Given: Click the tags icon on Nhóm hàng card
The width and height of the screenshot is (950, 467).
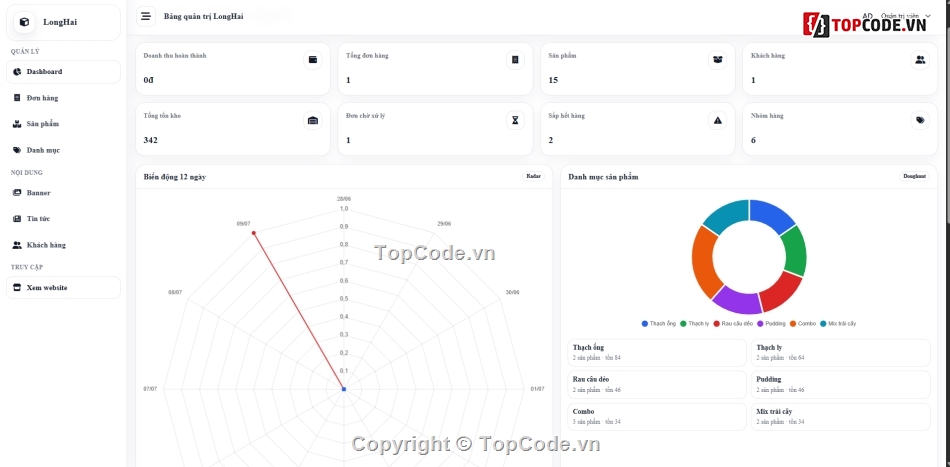Looking at the screenshot, I should (920, 121).
